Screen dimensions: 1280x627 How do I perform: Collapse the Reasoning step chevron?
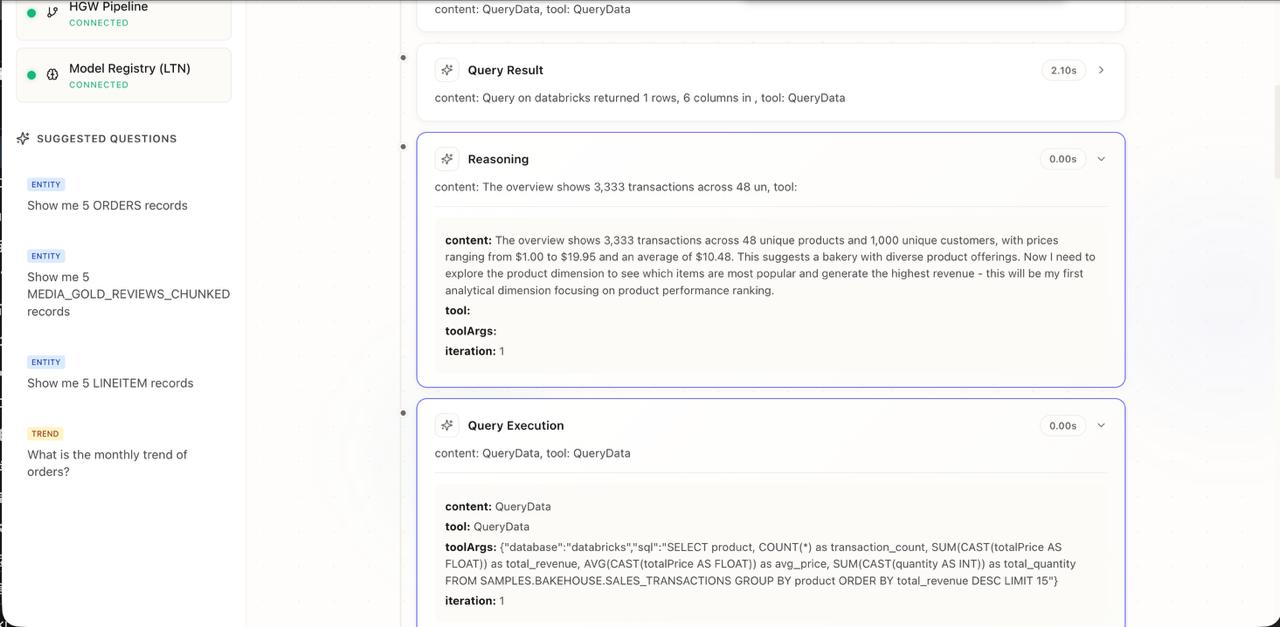point(1101,159)
